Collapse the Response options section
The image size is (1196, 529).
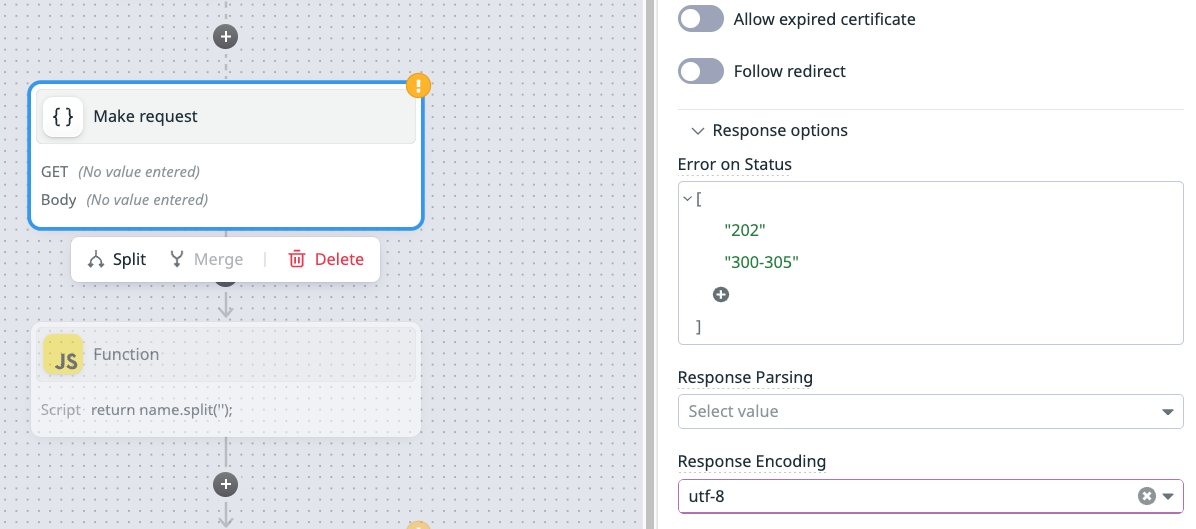click(696, 131)
